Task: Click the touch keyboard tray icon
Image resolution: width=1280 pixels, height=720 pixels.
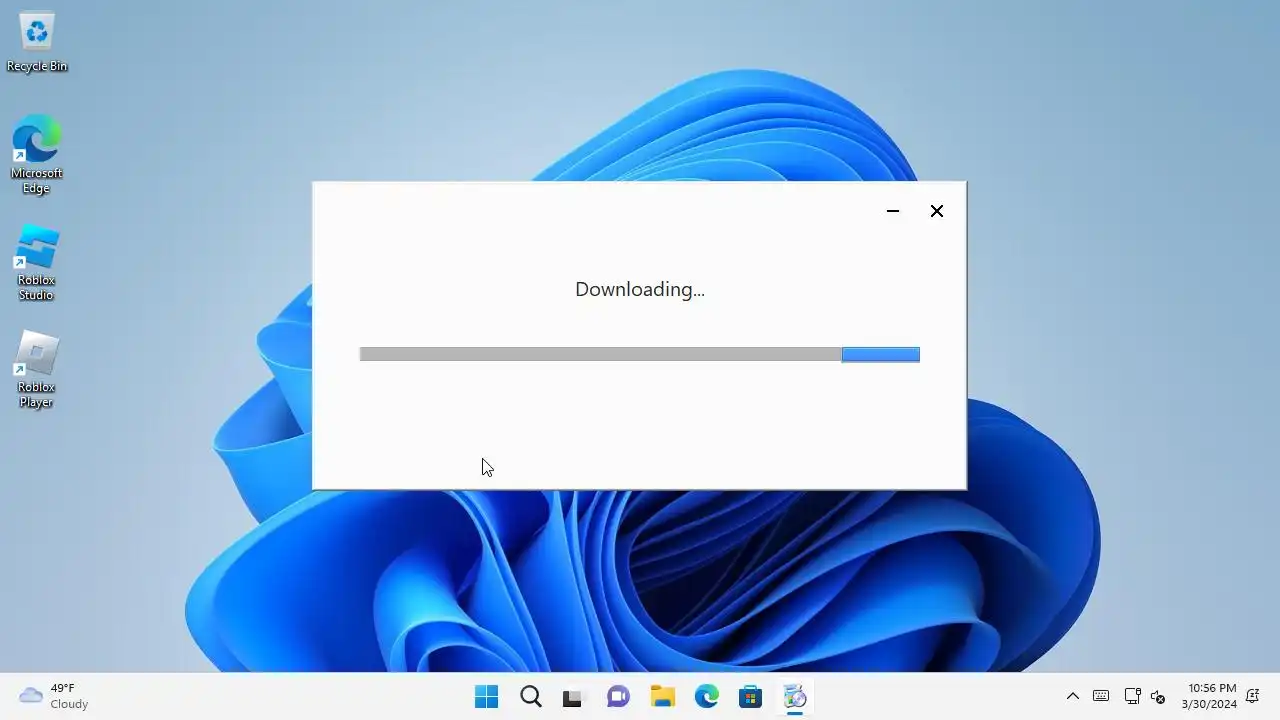Action: (x=1101, y=696)
